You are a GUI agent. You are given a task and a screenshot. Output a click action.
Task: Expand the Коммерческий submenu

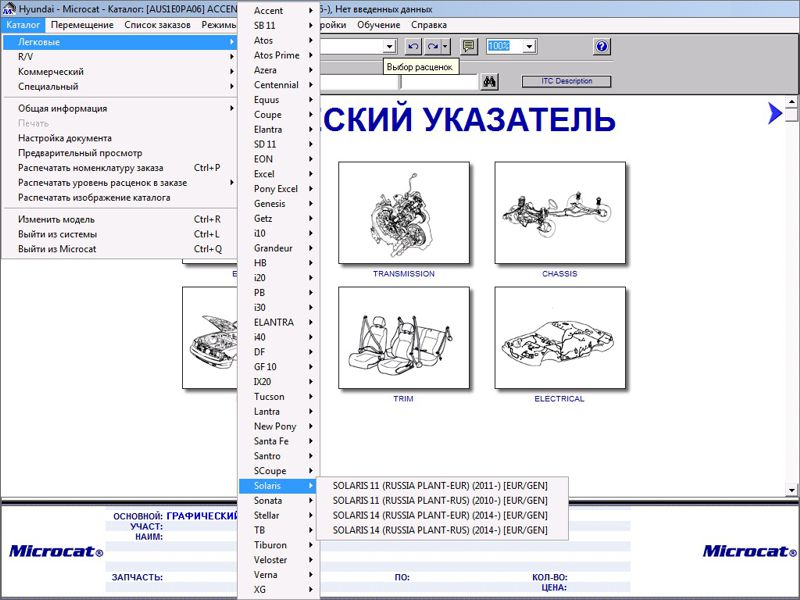pos(120,71)
